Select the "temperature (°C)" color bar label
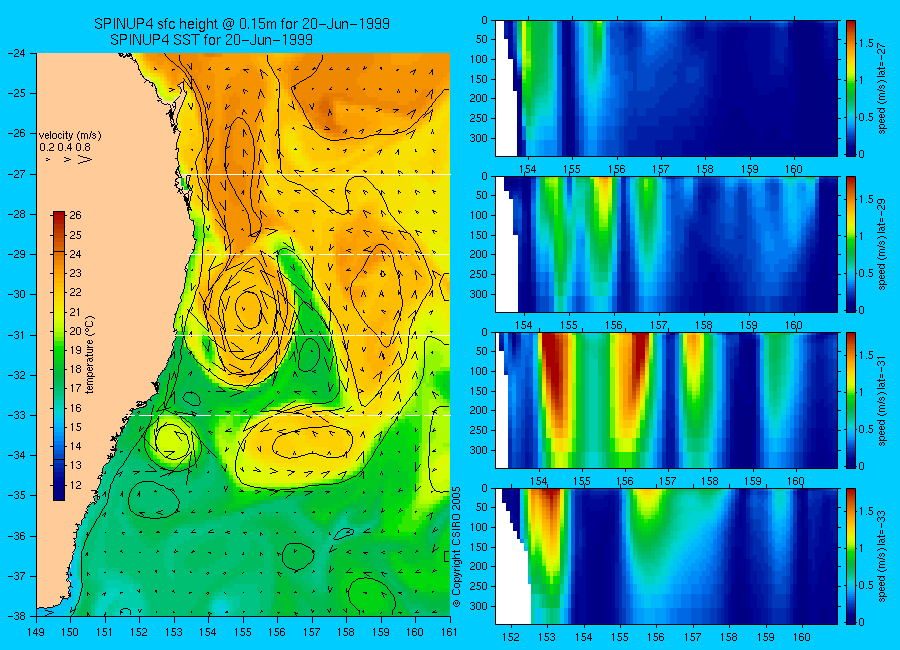 [90, 355]
